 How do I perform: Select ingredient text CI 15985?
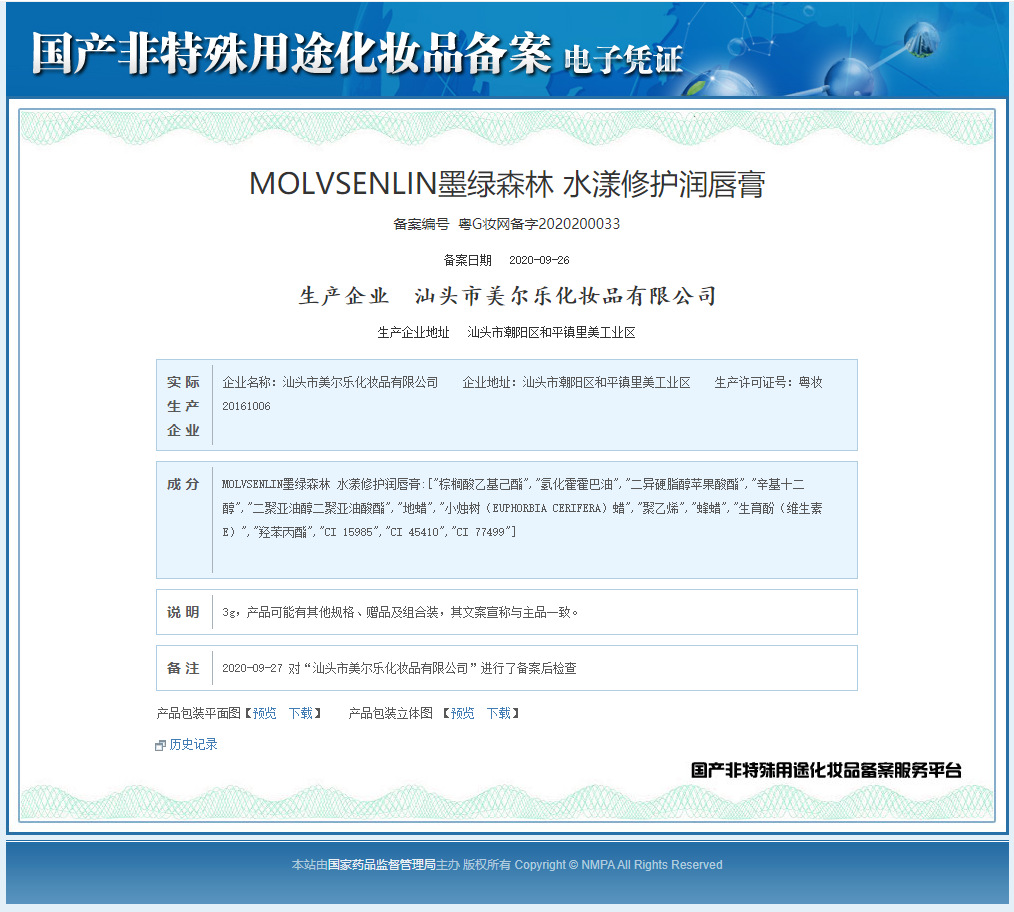point(349,532)
